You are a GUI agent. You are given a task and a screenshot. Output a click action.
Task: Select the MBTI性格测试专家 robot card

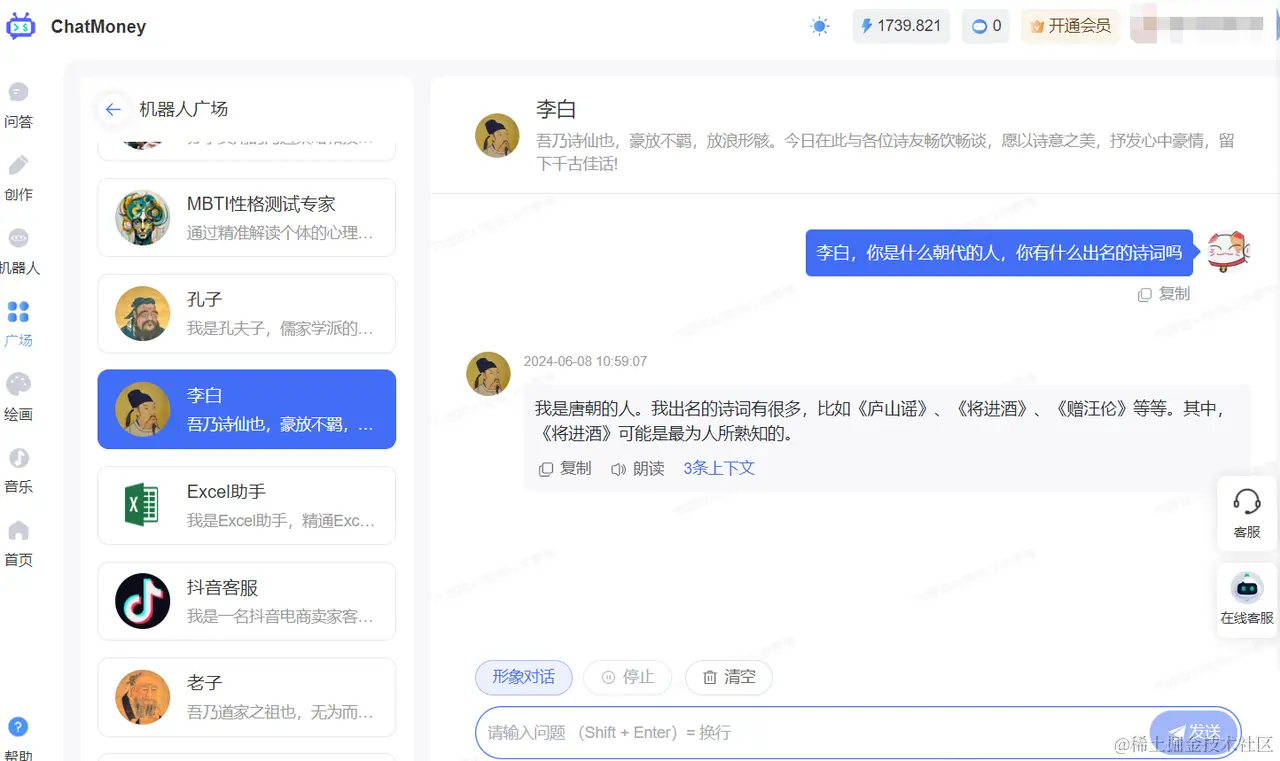pos(246,217)
